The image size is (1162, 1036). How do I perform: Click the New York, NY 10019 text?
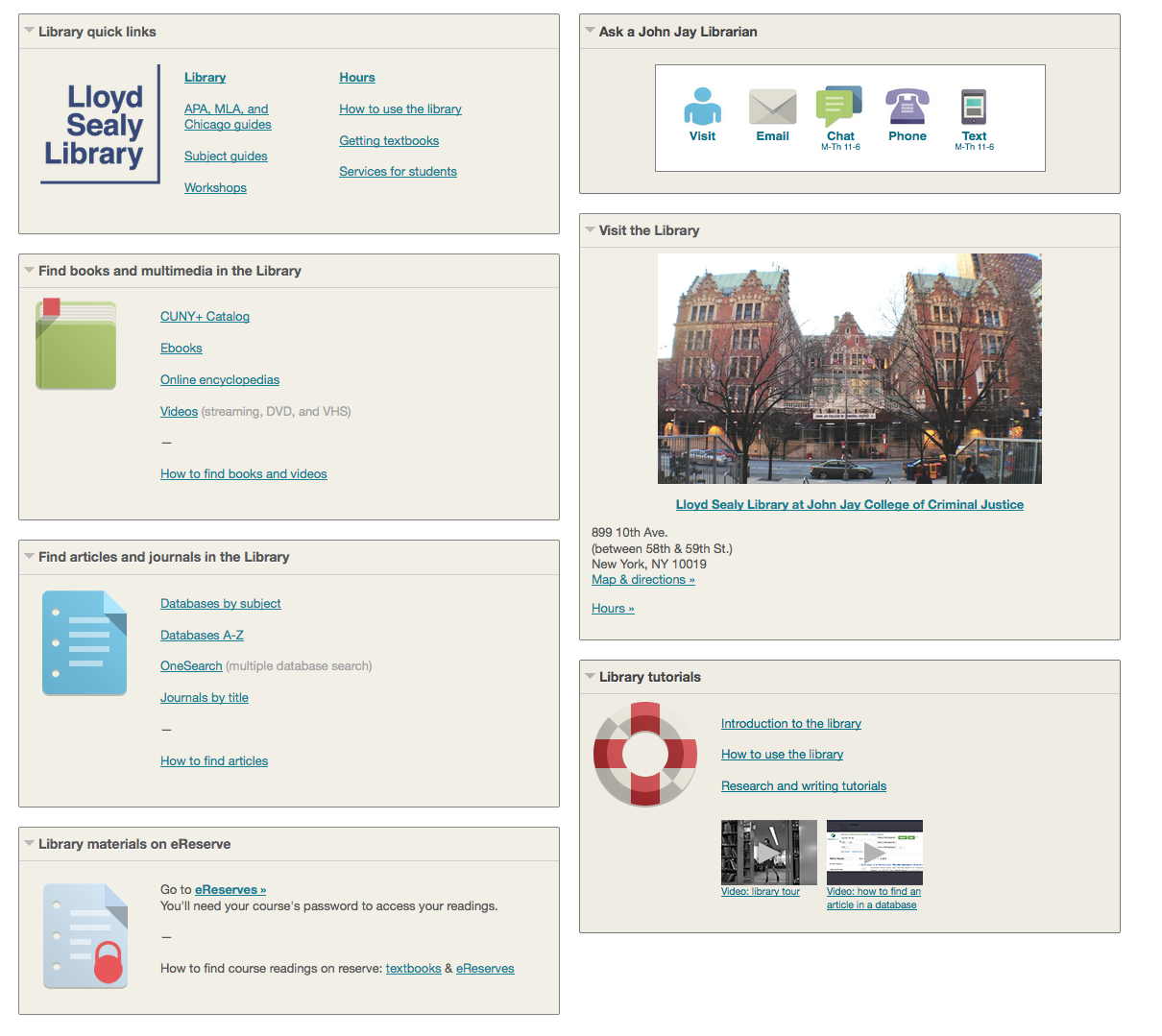649,564
